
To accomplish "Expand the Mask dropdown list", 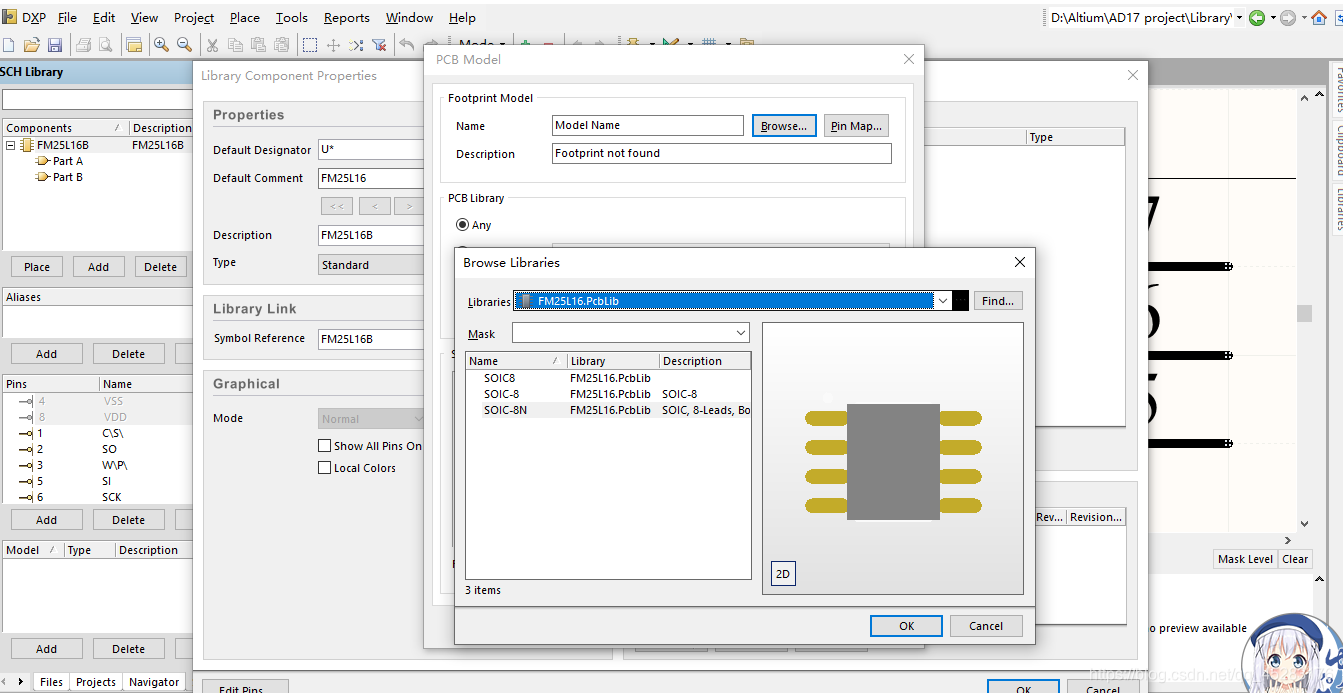I will (741, 333).
